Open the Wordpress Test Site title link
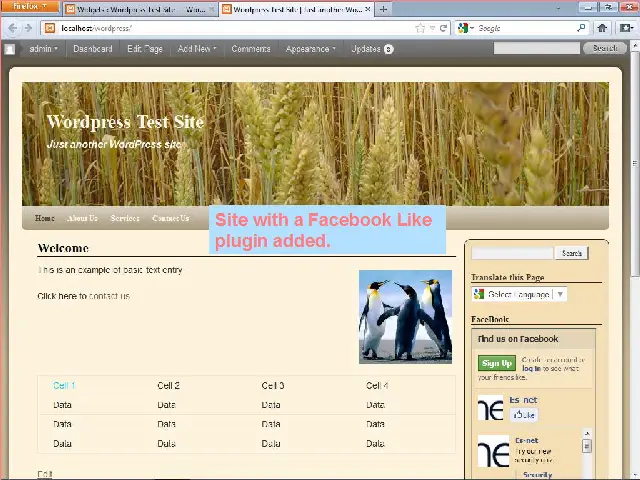The width and height of the screenshot is (640, 480). 125,122
